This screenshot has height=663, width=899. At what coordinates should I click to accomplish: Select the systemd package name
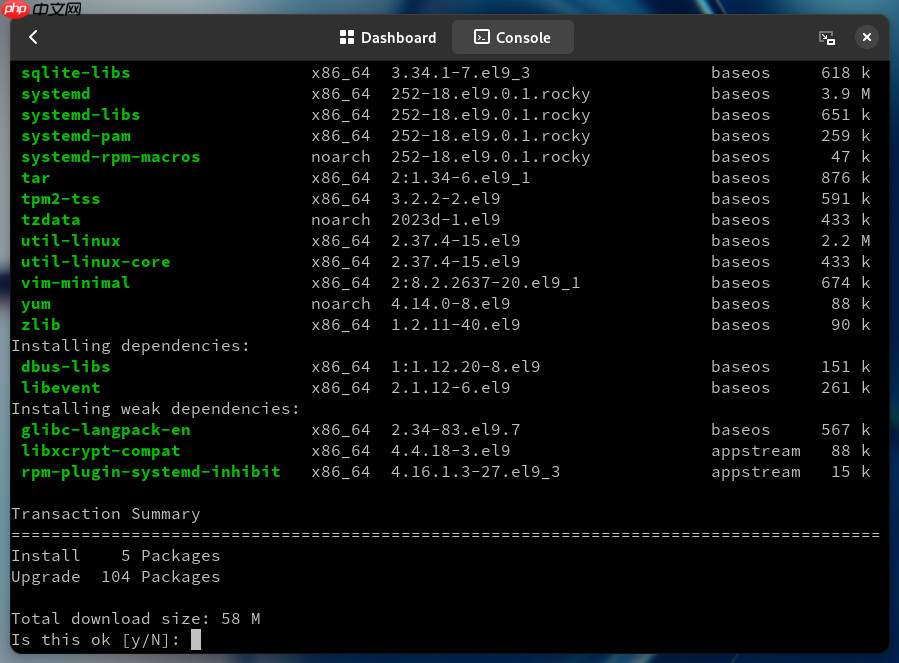click(55, 93)
